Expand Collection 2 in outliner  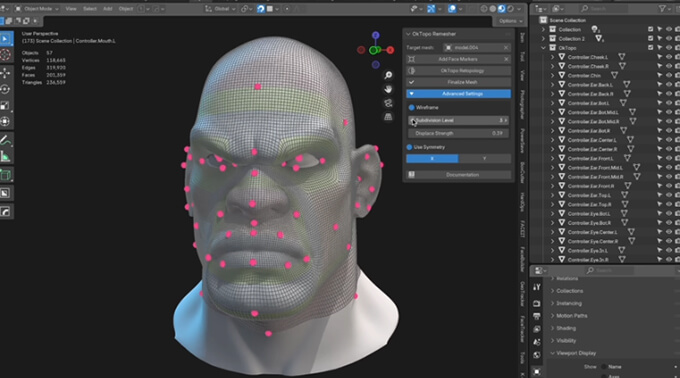543,39
